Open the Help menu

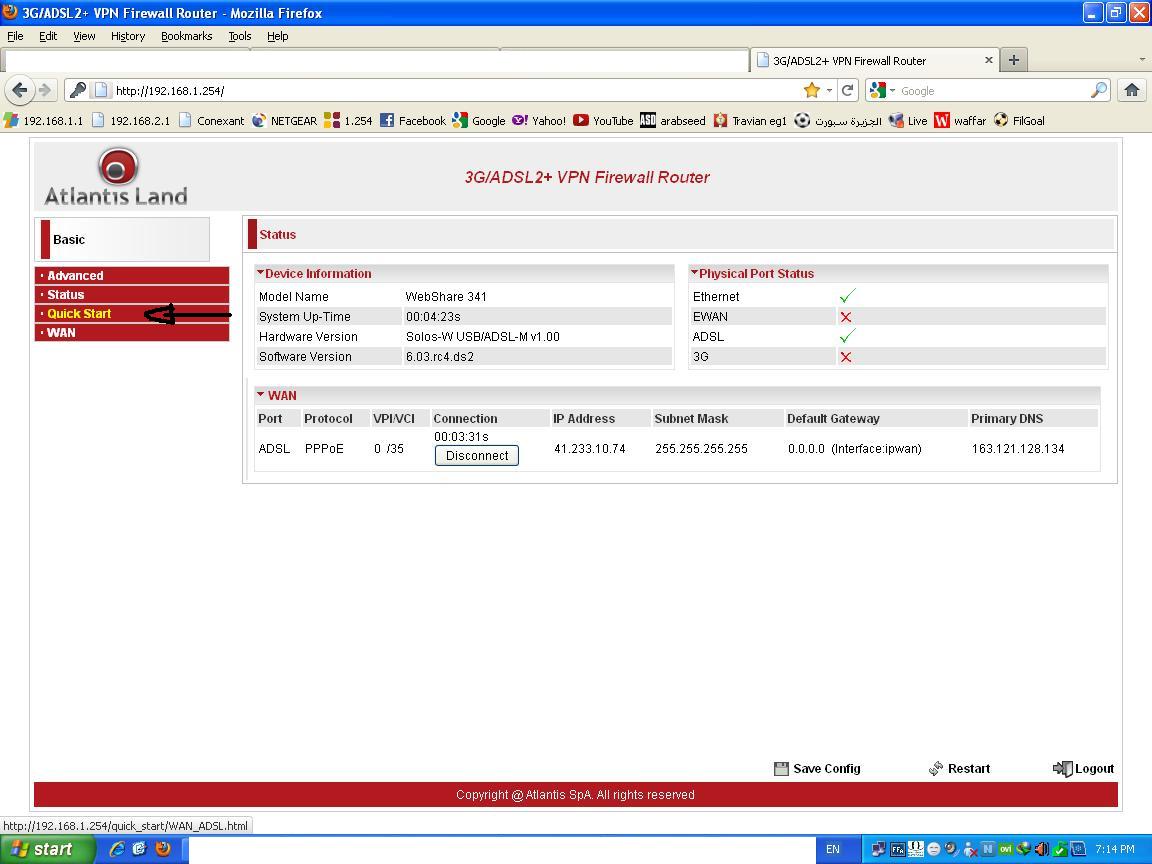(x=278, y=36)
